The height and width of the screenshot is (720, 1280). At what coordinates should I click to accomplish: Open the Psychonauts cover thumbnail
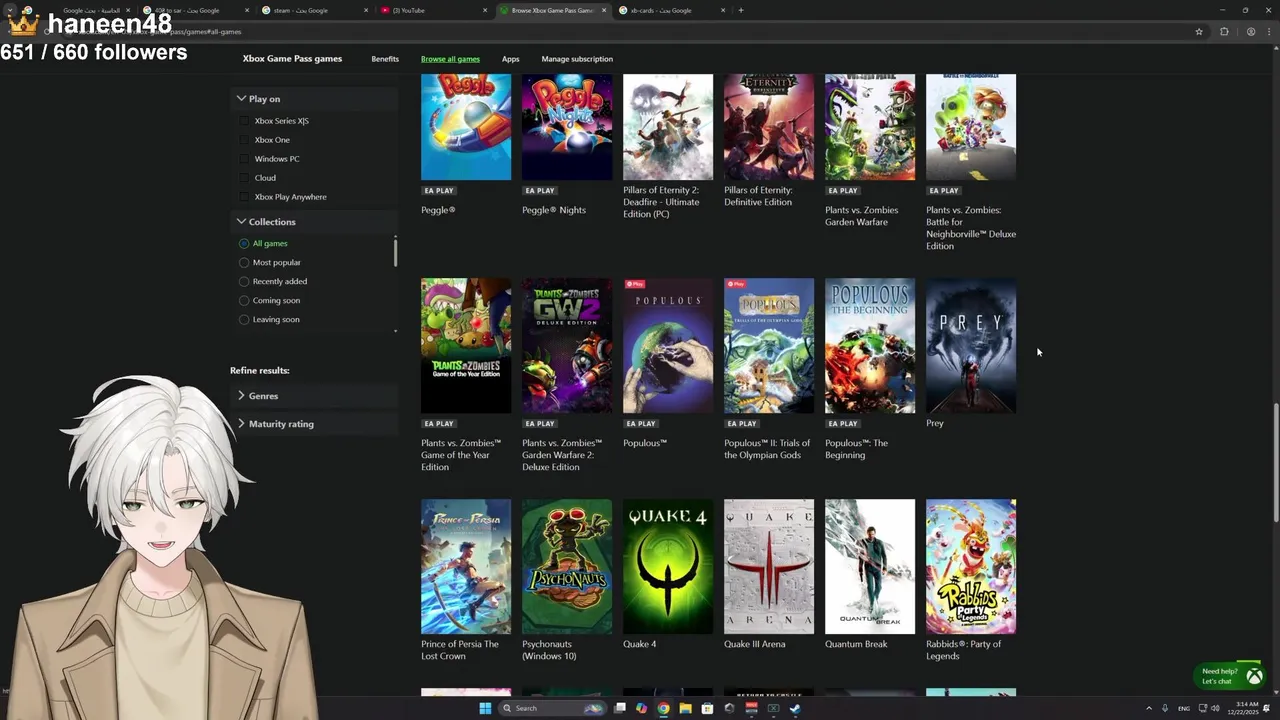(567, 567)
